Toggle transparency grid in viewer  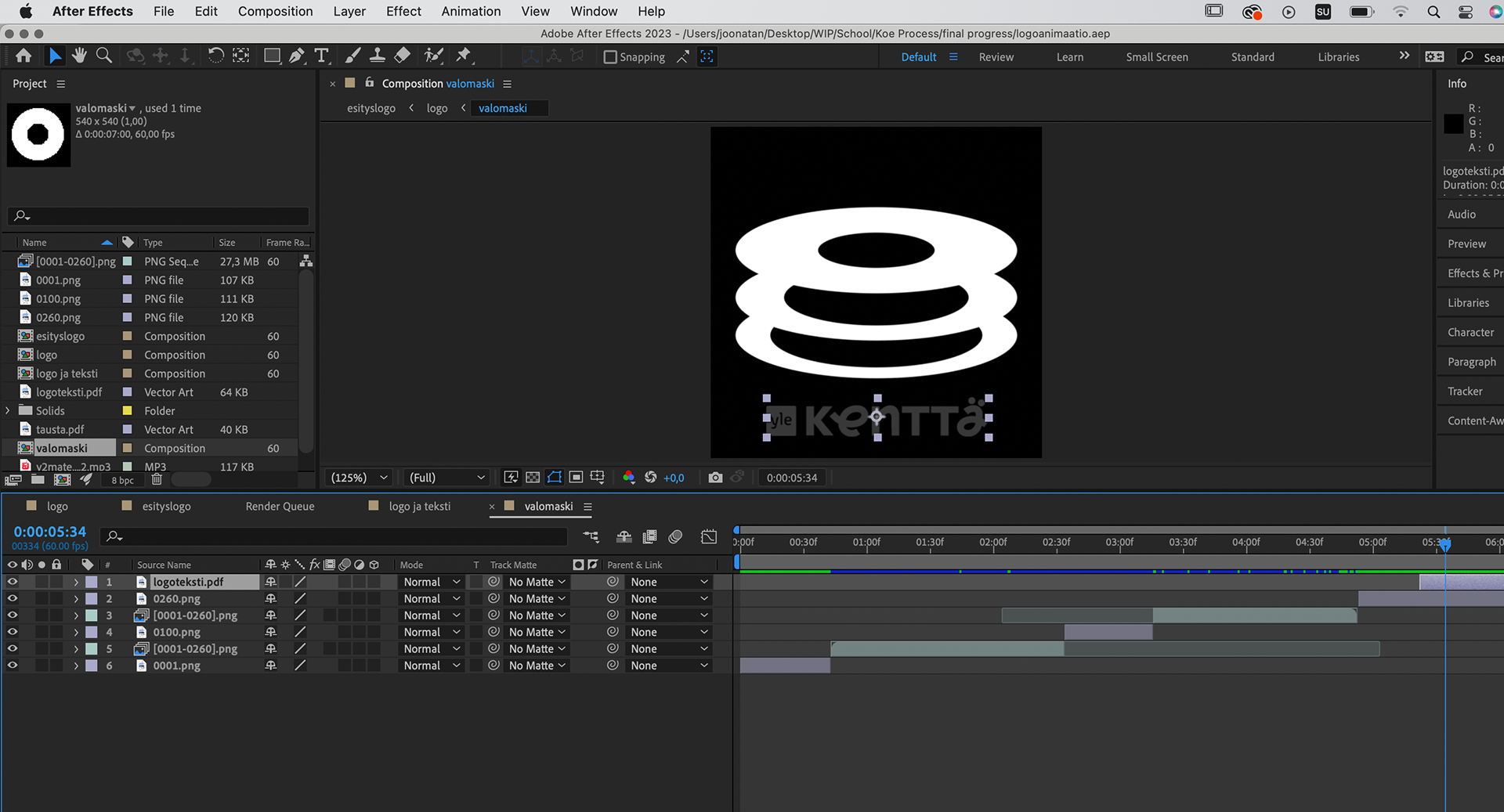point(533,478)
